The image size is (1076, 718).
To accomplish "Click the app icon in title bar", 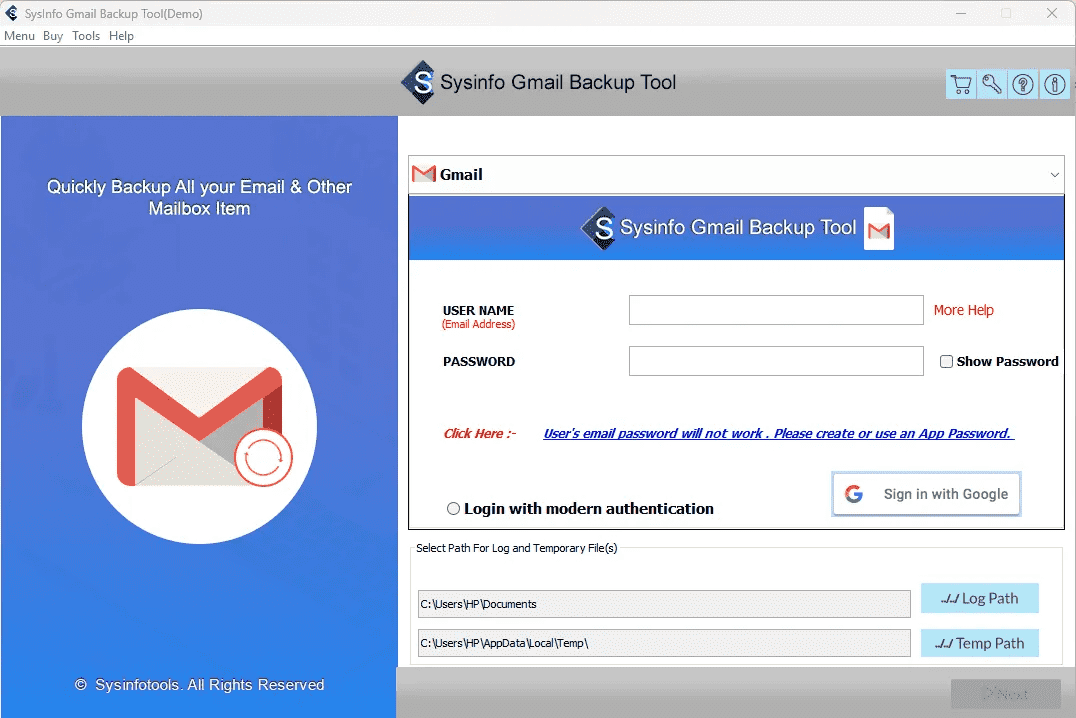I will pyautogui.click(x=12, y=13).
